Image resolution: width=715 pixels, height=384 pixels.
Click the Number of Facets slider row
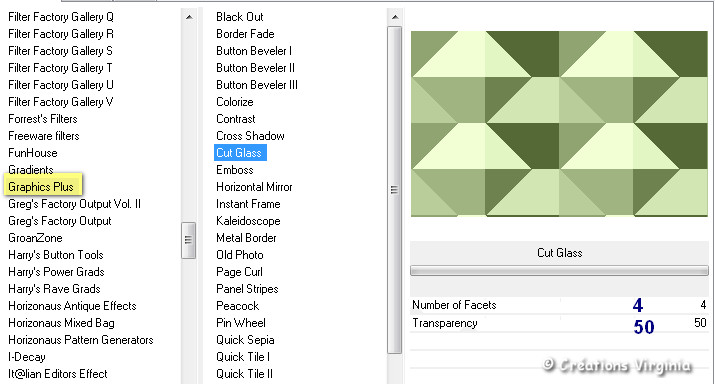click(x=559, y=305)
